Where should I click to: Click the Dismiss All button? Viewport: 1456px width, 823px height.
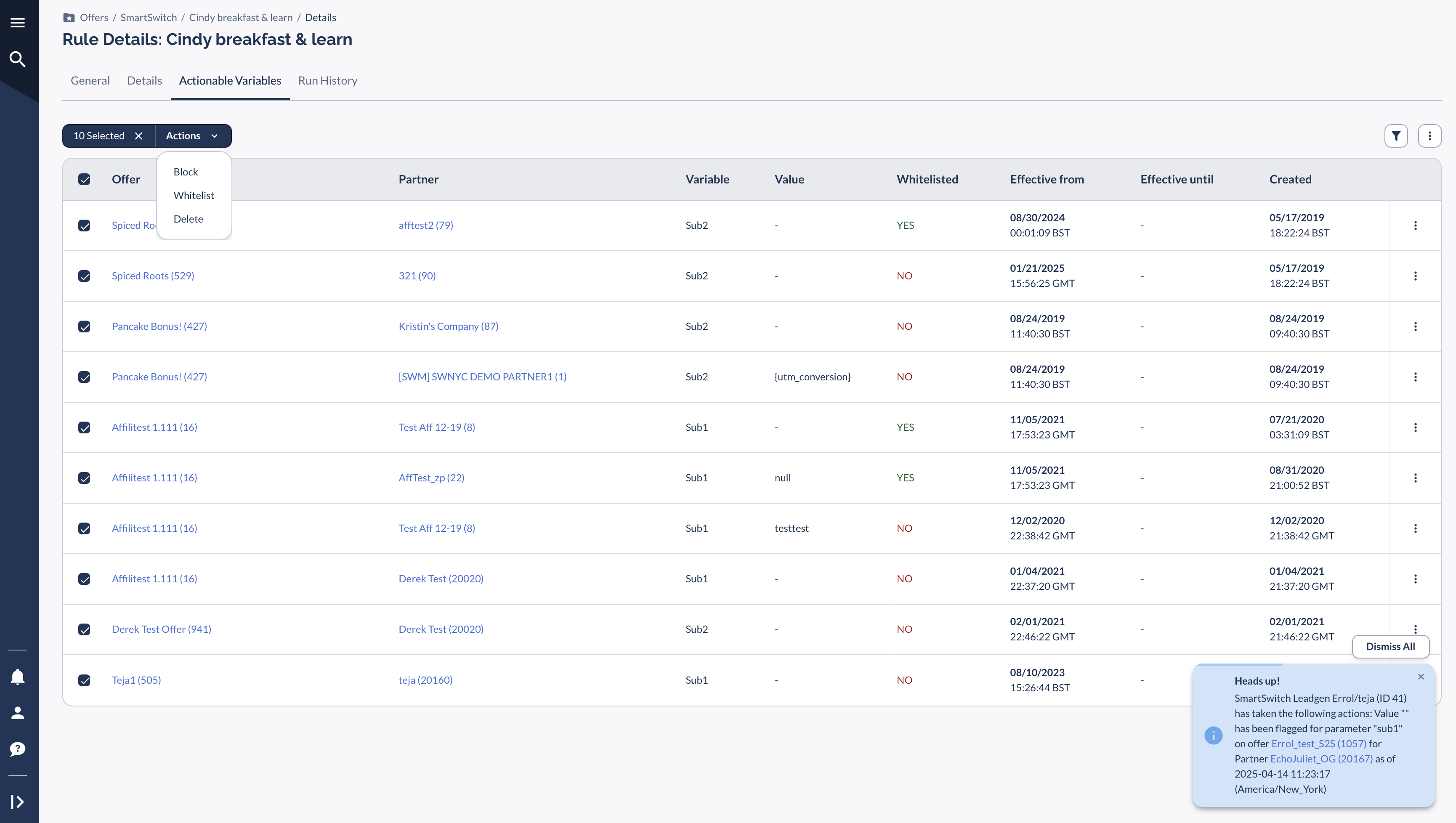coord(1390,647)
